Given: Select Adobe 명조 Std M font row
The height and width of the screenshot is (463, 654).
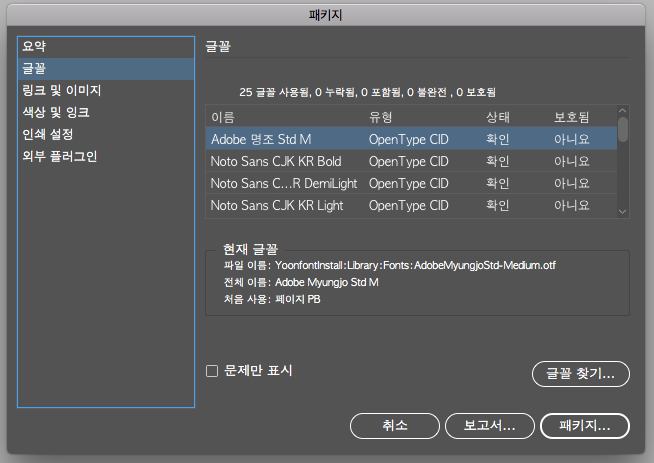Looking at the screenshot, I should [x=411, y=139].
